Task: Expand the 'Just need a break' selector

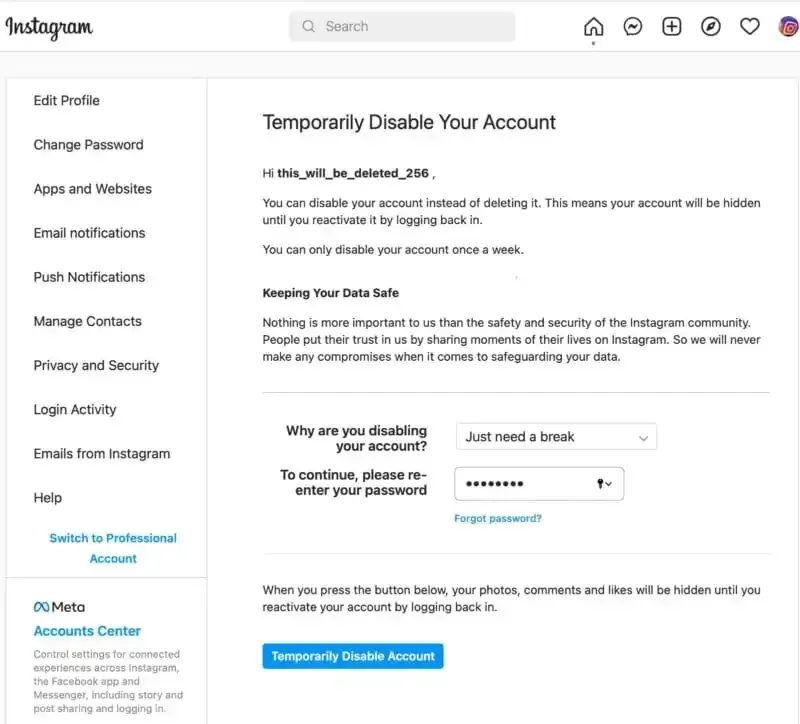Action: (x=556, y=436)
